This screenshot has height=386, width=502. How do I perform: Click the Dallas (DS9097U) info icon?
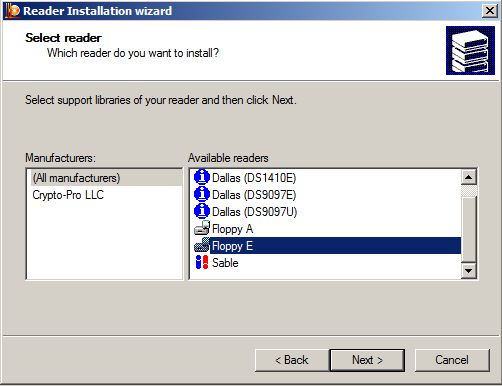click(x=202, y=211)
